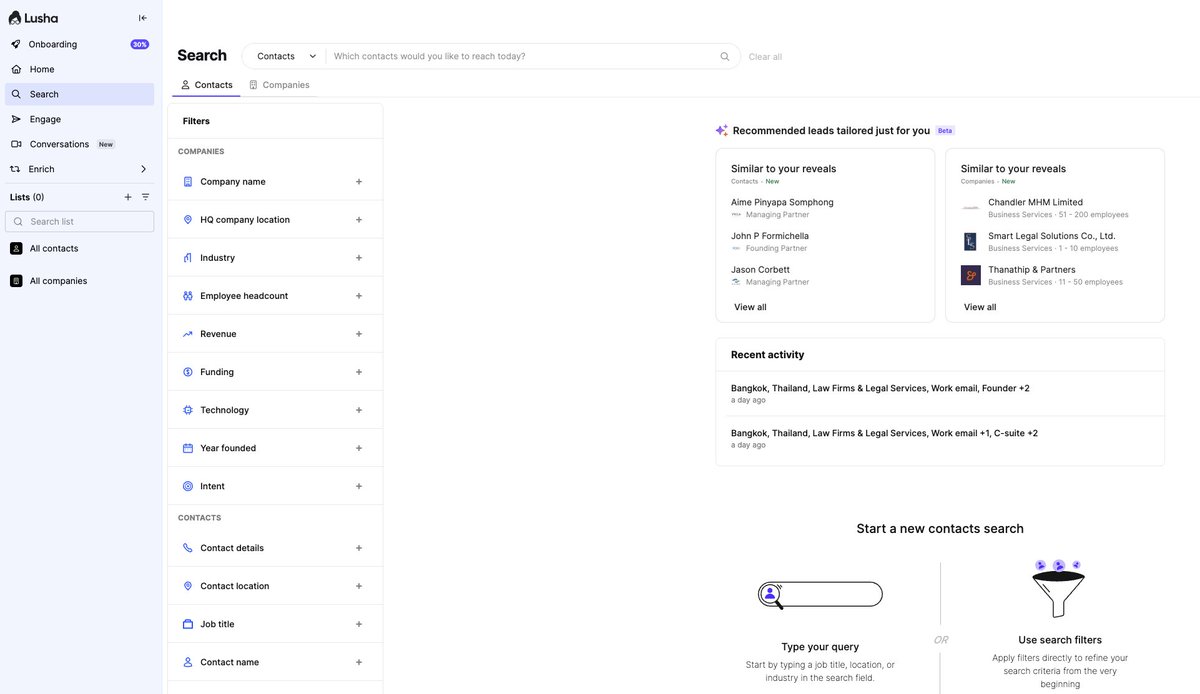Click the Contact name person icon
Viewport: 1200px width, 694px height.
tap(188, 662)
